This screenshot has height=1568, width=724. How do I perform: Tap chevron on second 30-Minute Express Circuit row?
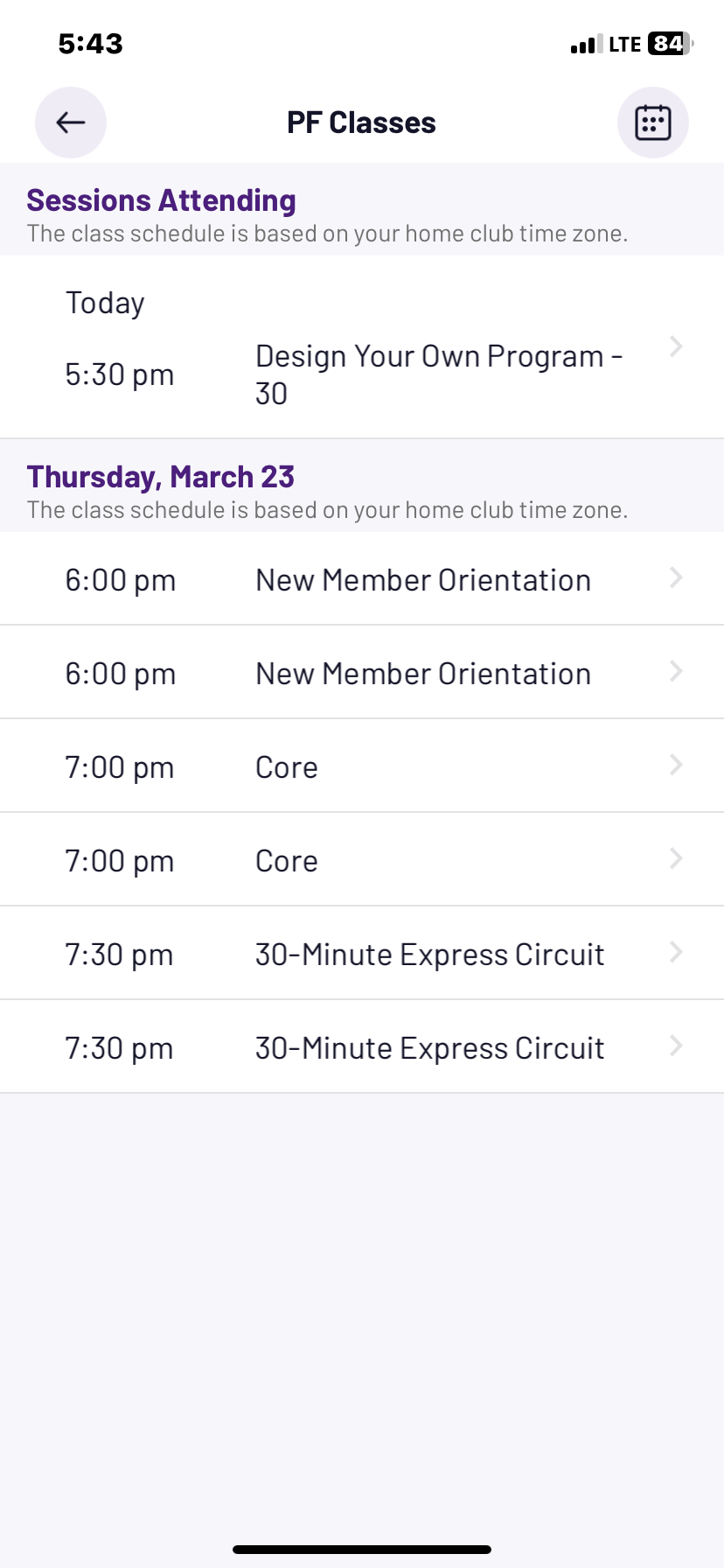click(x=676, y=1046)
